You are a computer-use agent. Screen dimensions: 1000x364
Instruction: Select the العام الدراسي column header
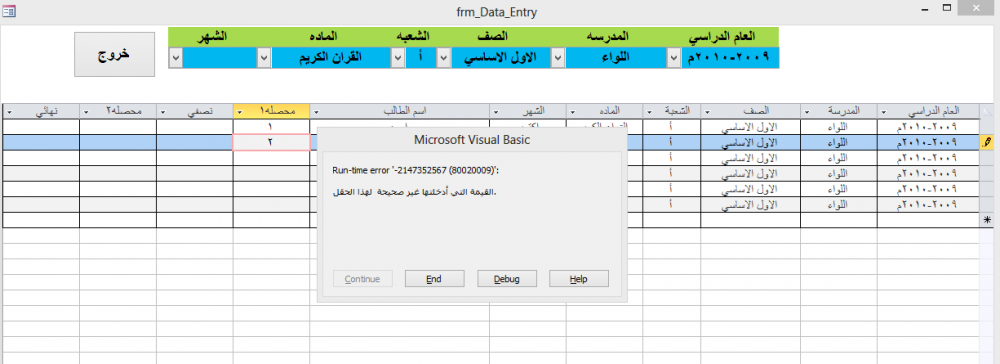[x=928, y=111]
